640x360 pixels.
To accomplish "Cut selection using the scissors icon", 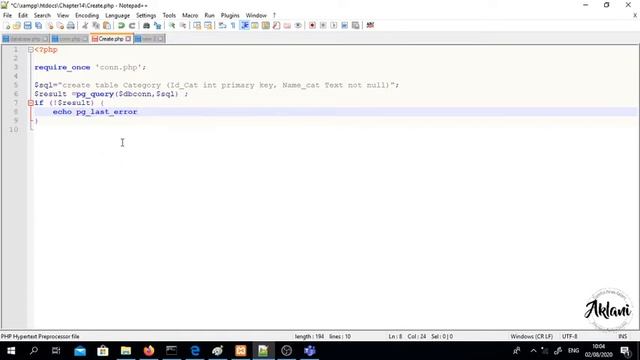I will pyautogui.click(x=85, y=26).
